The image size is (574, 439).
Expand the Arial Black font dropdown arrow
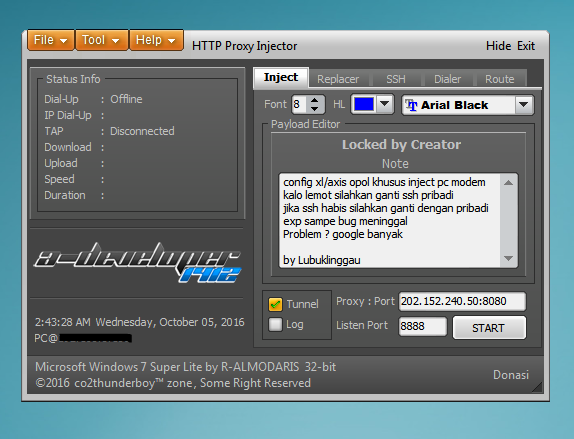click(523, 105)
